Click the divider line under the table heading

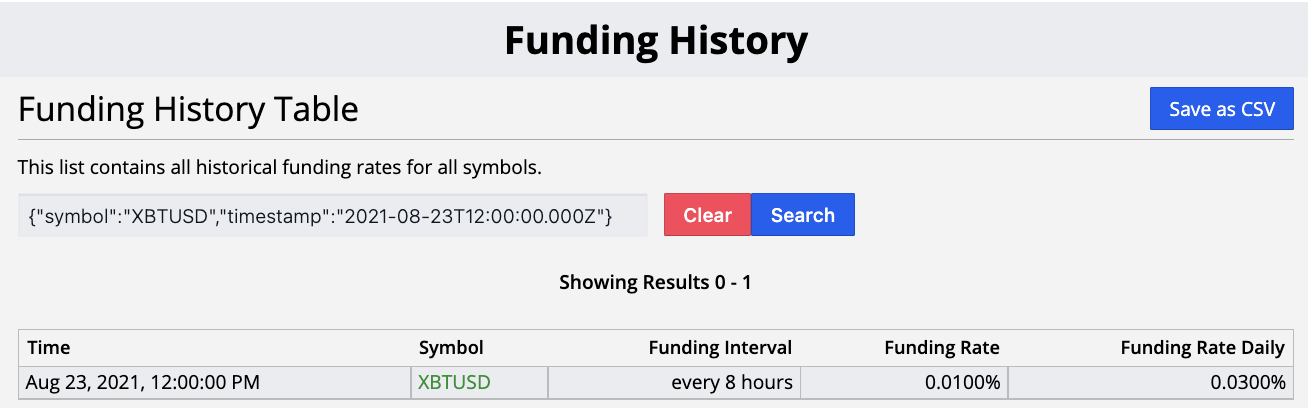[x=656, y=139]
